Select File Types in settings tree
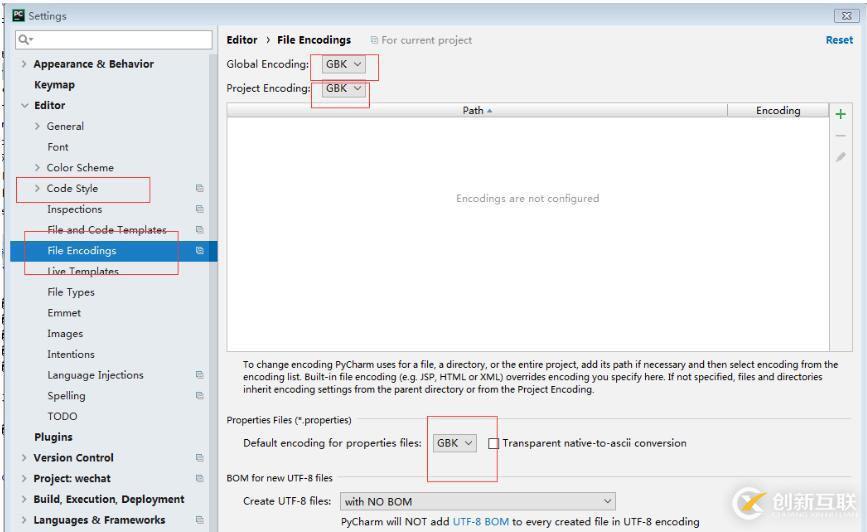This screenshot has height=532, width=867. point(71,292)
